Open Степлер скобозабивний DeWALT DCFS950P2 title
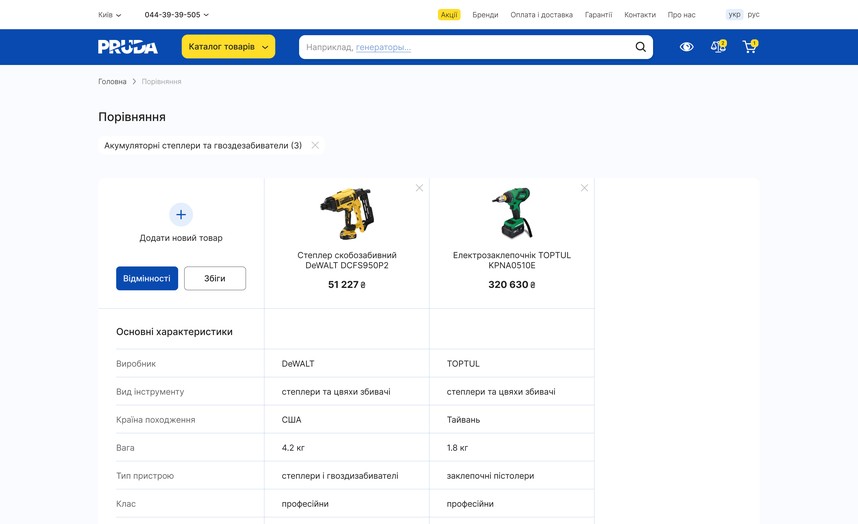 (347, 260)
